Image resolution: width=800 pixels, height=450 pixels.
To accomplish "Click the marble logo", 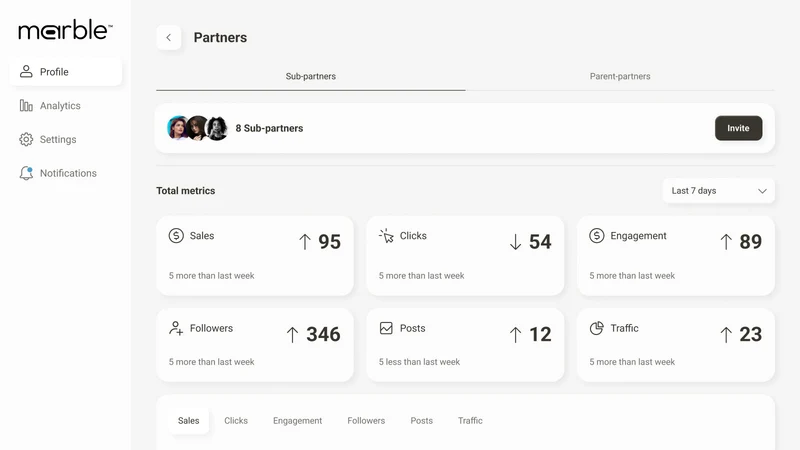I will pos(65,30).
